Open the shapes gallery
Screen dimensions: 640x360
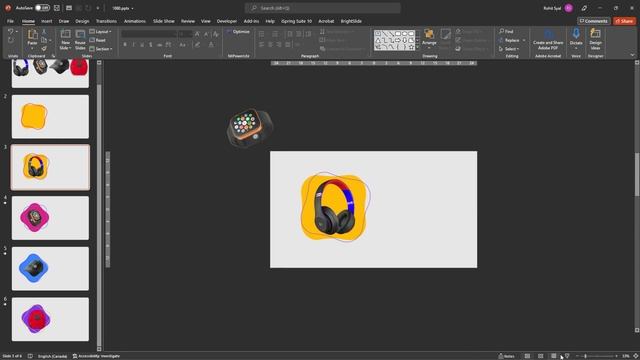pos(394,40)
